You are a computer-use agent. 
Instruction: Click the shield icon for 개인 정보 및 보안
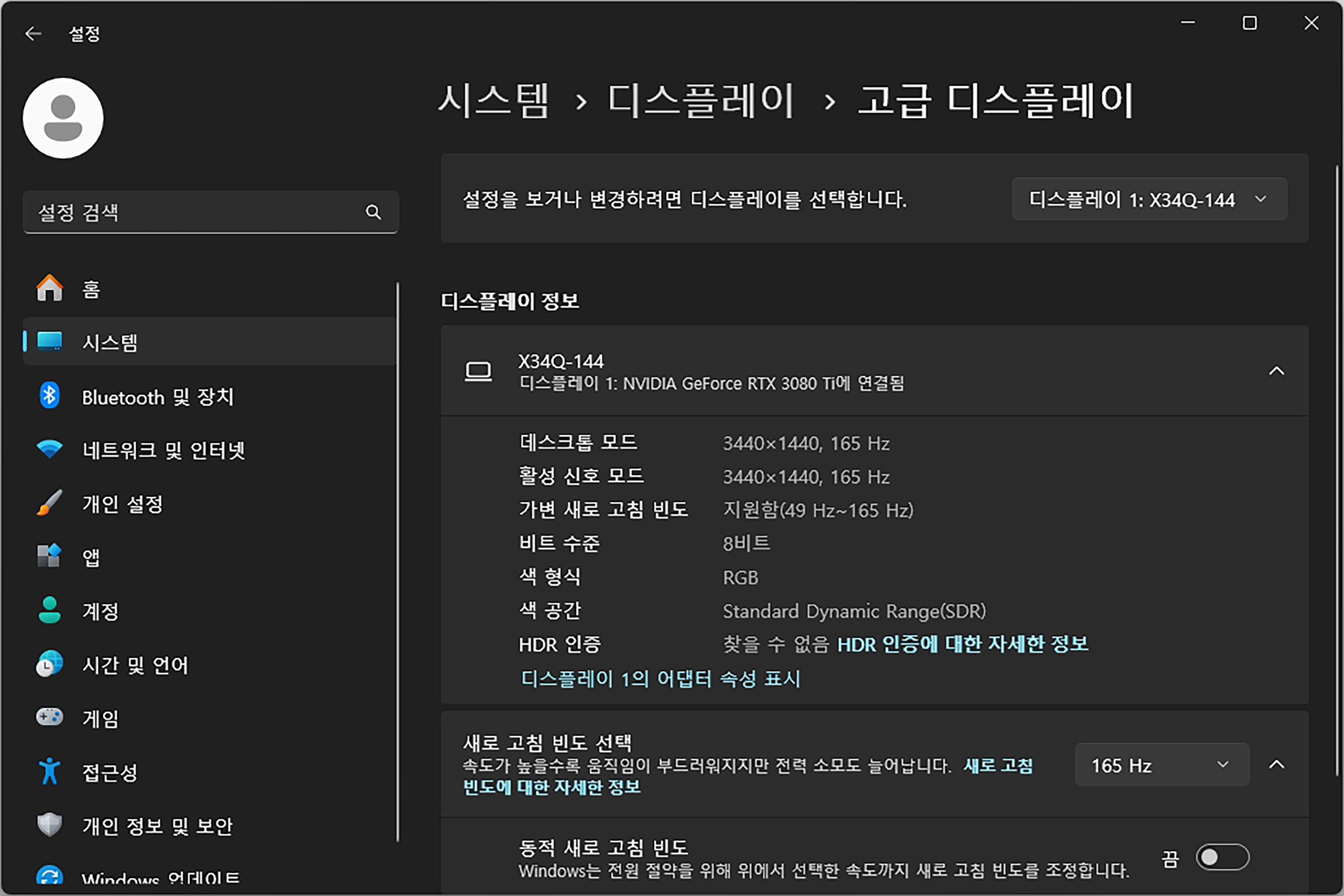coord(50,824)
